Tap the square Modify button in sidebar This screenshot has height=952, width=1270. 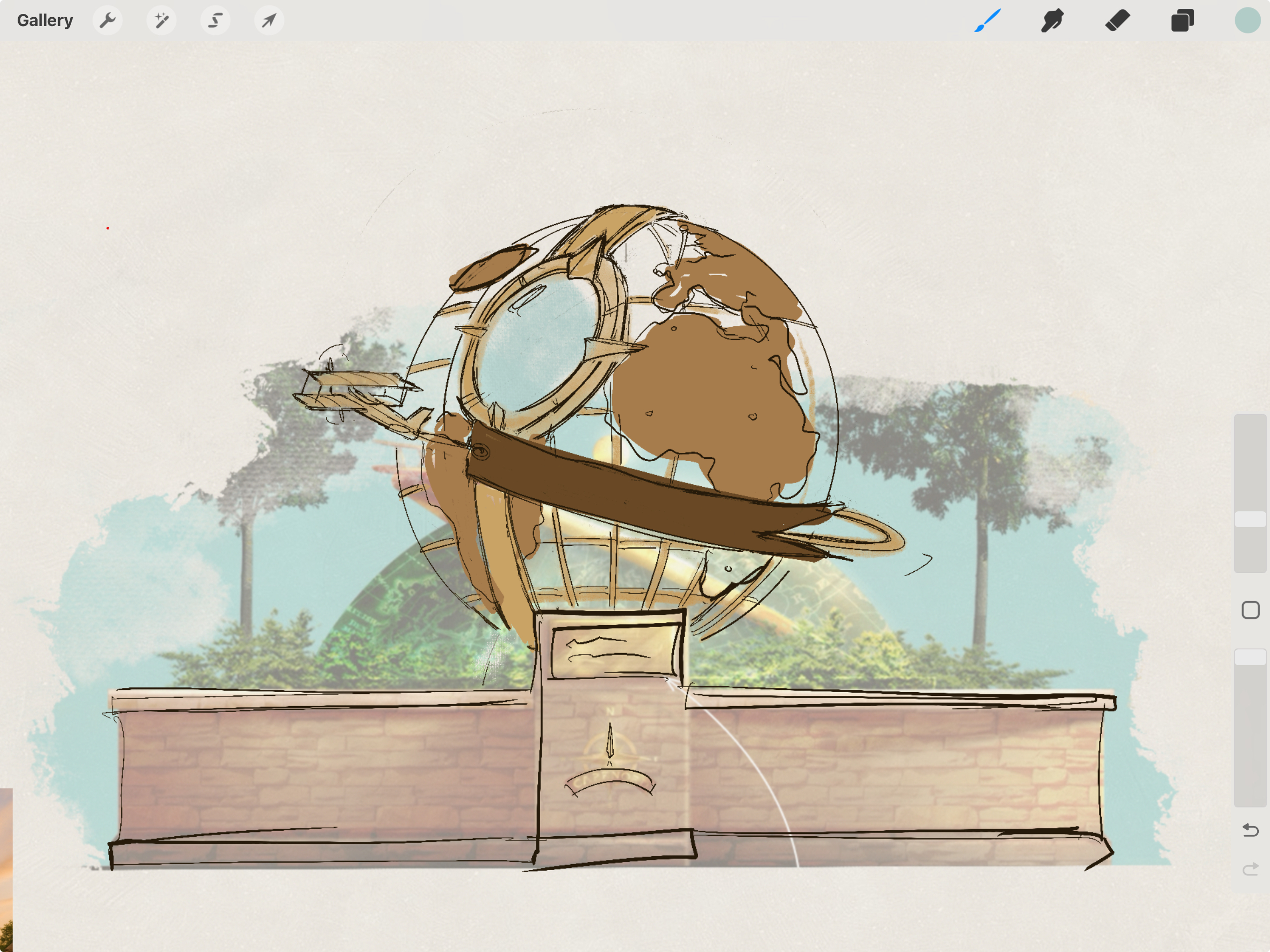(1250, 610)
